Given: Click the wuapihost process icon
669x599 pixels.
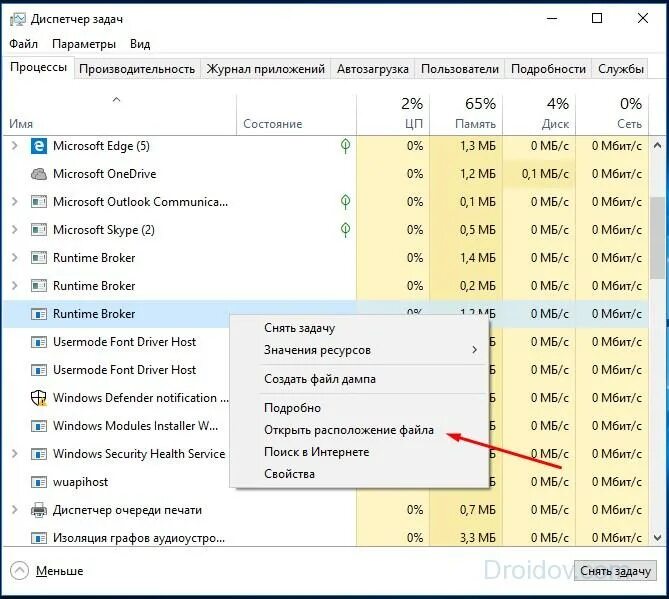Looking at the screenshot, I should [x=39, y=482].
